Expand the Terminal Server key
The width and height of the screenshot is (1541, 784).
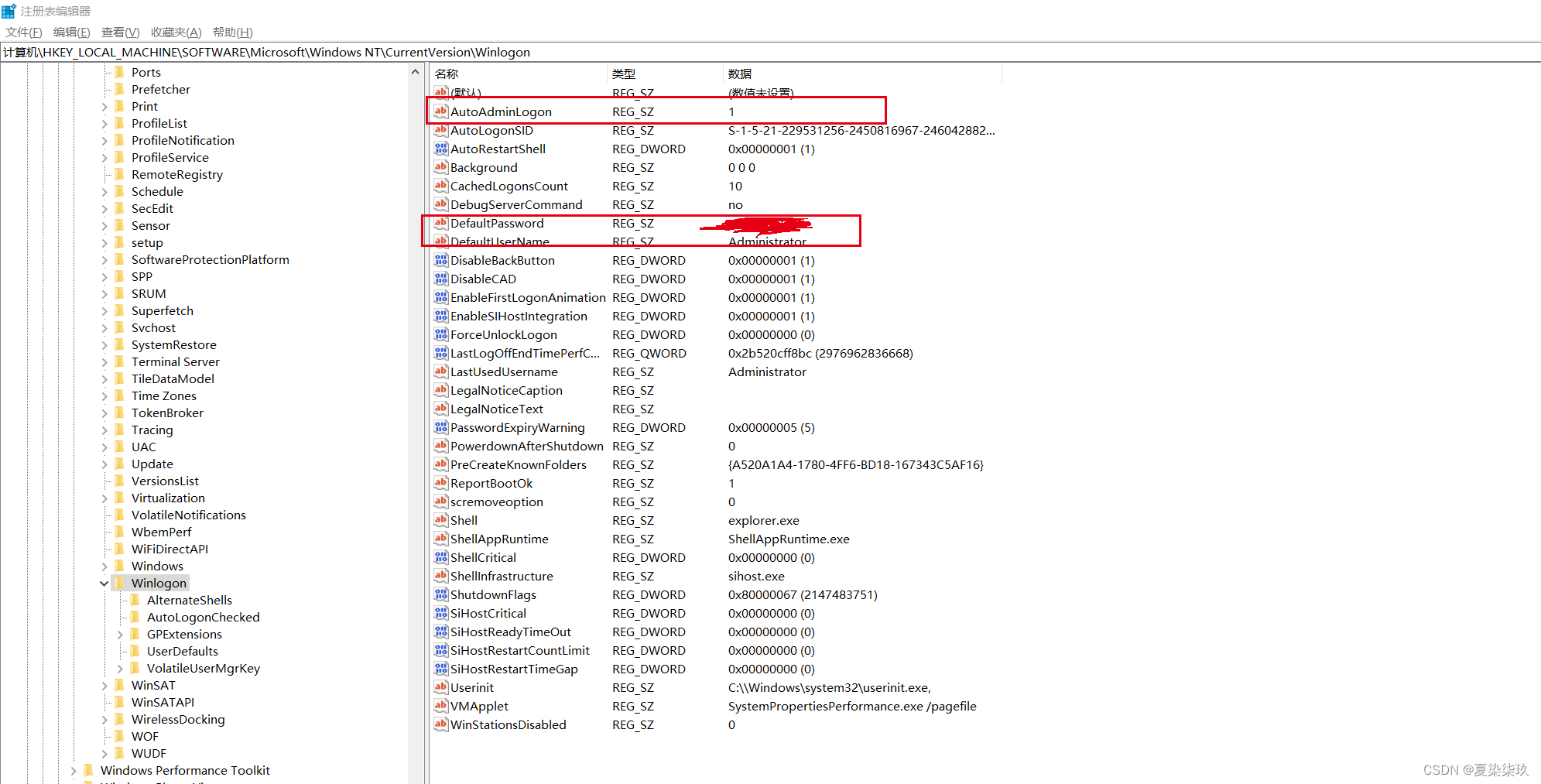[x=104, y=361]
